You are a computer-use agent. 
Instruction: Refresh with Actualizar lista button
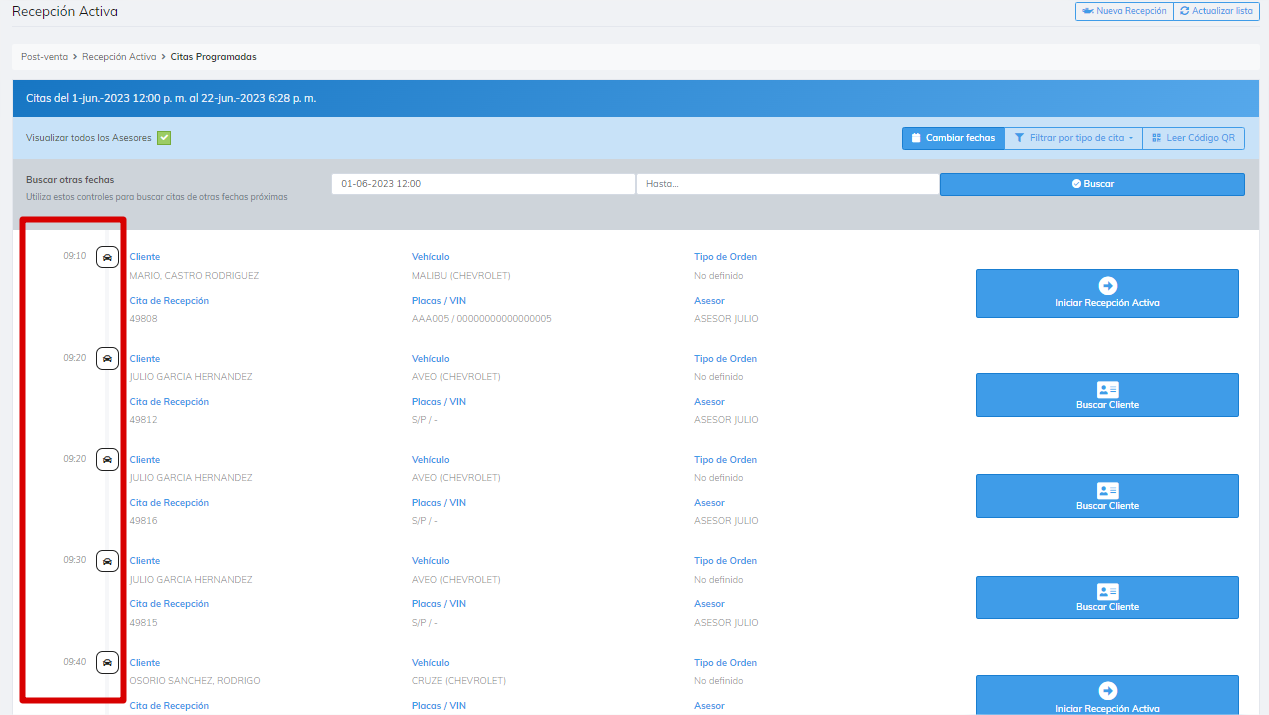pyautogui.click(x=1216, y=11)
